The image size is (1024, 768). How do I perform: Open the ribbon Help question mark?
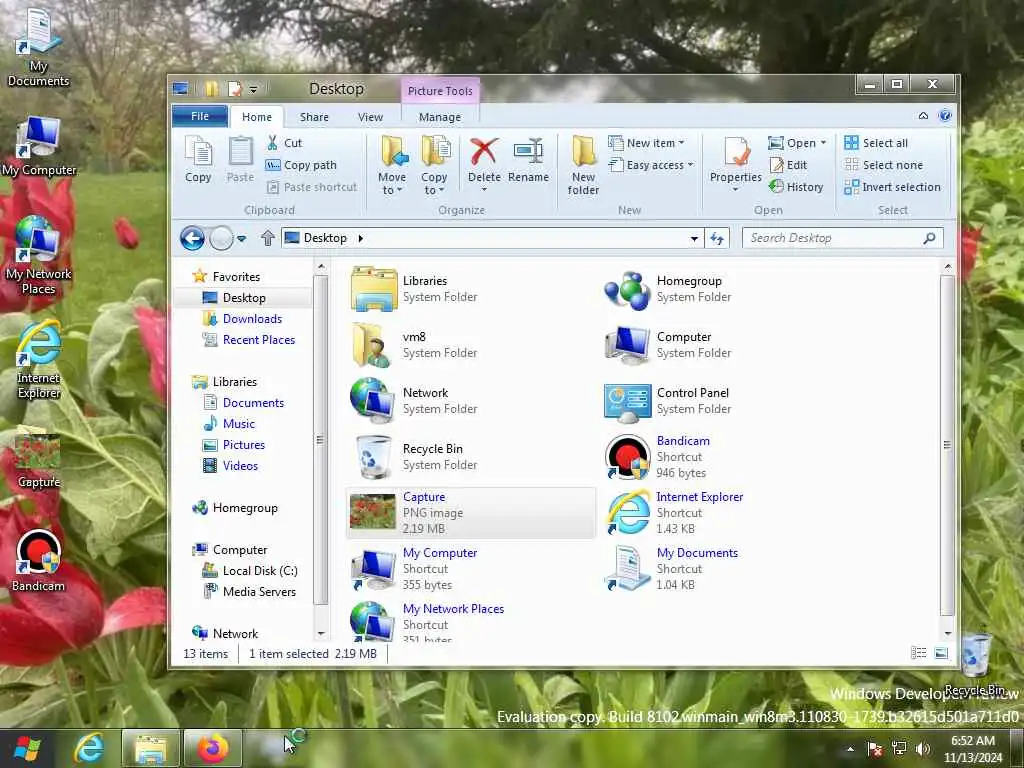[x=945, y=116]
